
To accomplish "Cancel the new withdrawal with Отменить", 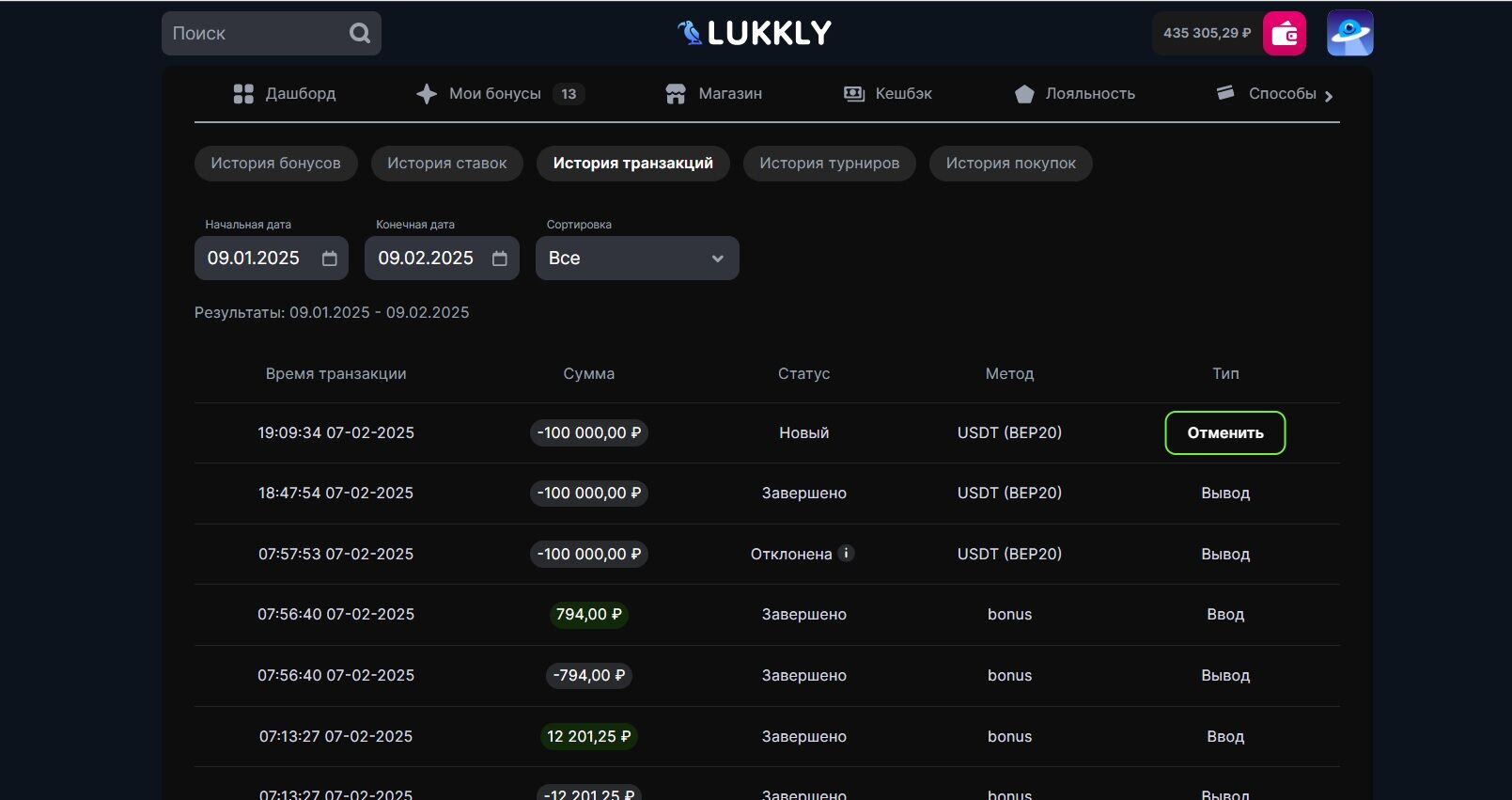I will click(1224, 433).
